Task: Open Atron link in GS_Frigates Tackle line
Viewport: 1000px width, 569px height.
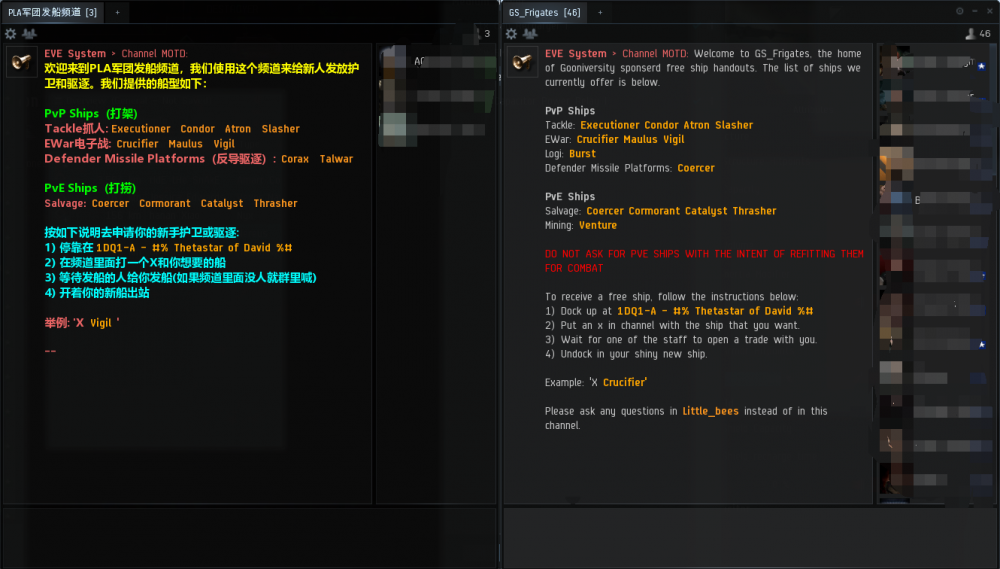Action: click(696, 125)
